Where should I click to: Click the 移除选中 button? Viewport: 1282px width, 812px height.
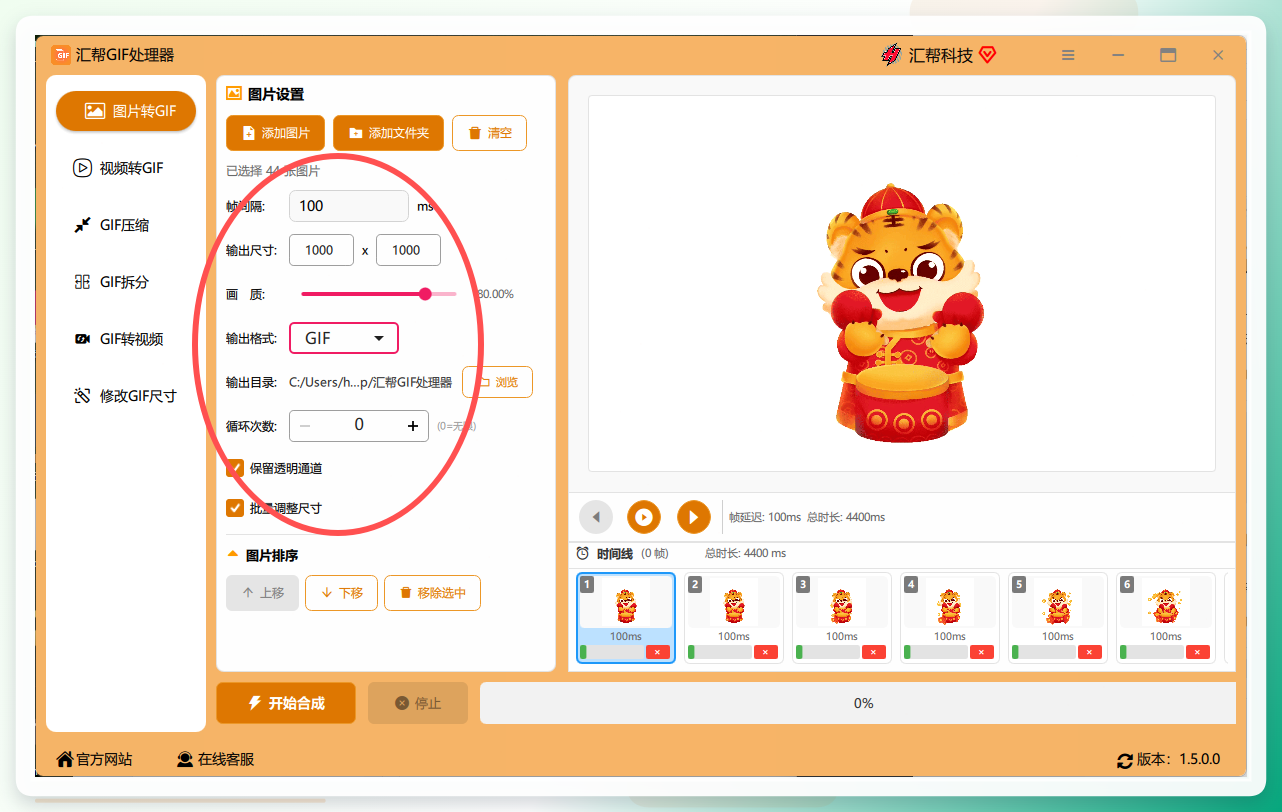(x=432, y=593)
